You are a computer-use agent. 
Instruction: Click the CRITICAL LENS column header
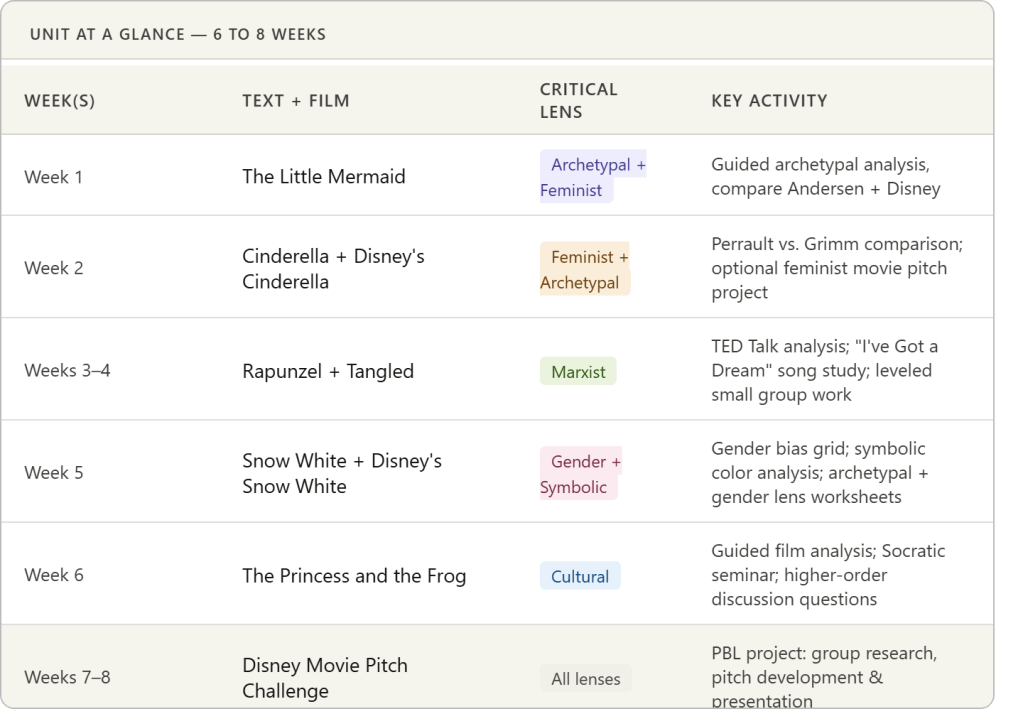[579, 100]
